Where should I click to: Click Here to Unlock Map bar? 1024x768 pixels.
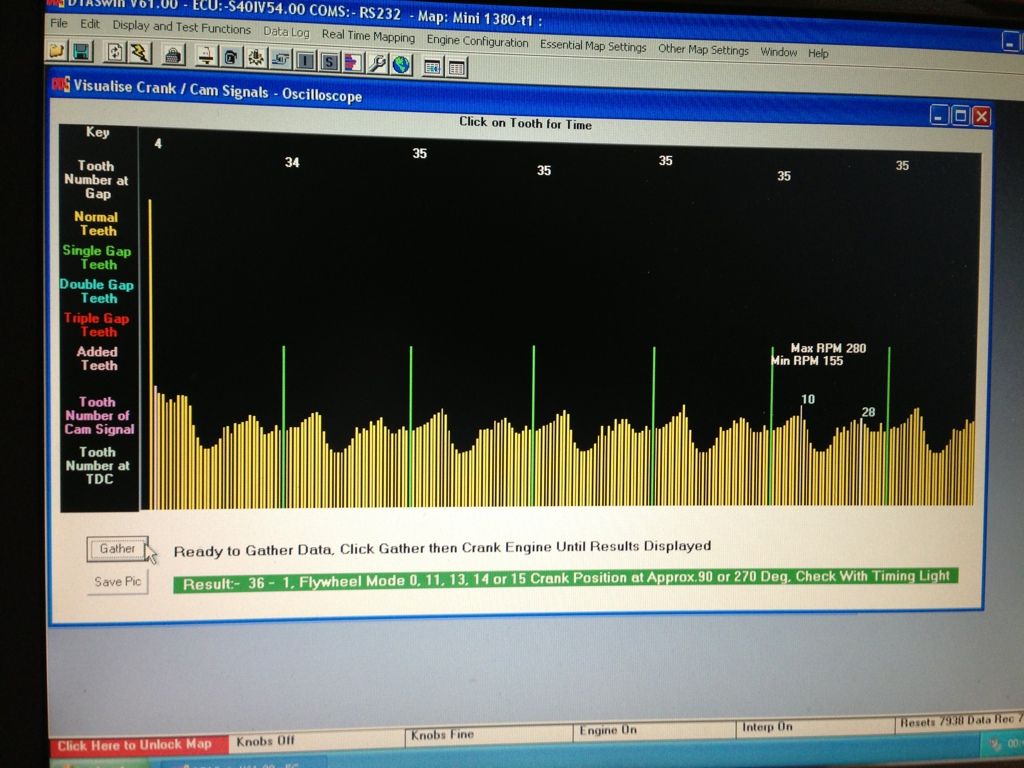pyautogui.click(x=134, y=745)
